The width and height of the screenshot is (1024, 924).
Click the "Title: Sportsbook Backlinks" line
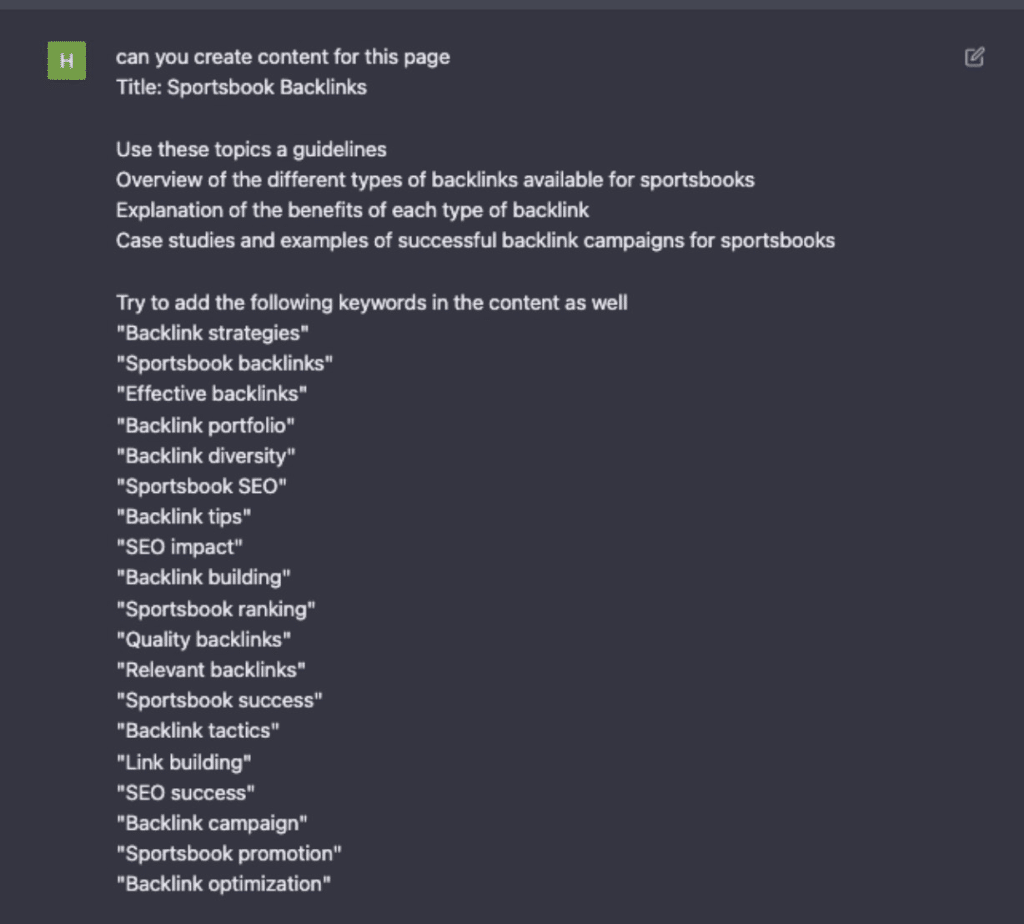(241, 87)
